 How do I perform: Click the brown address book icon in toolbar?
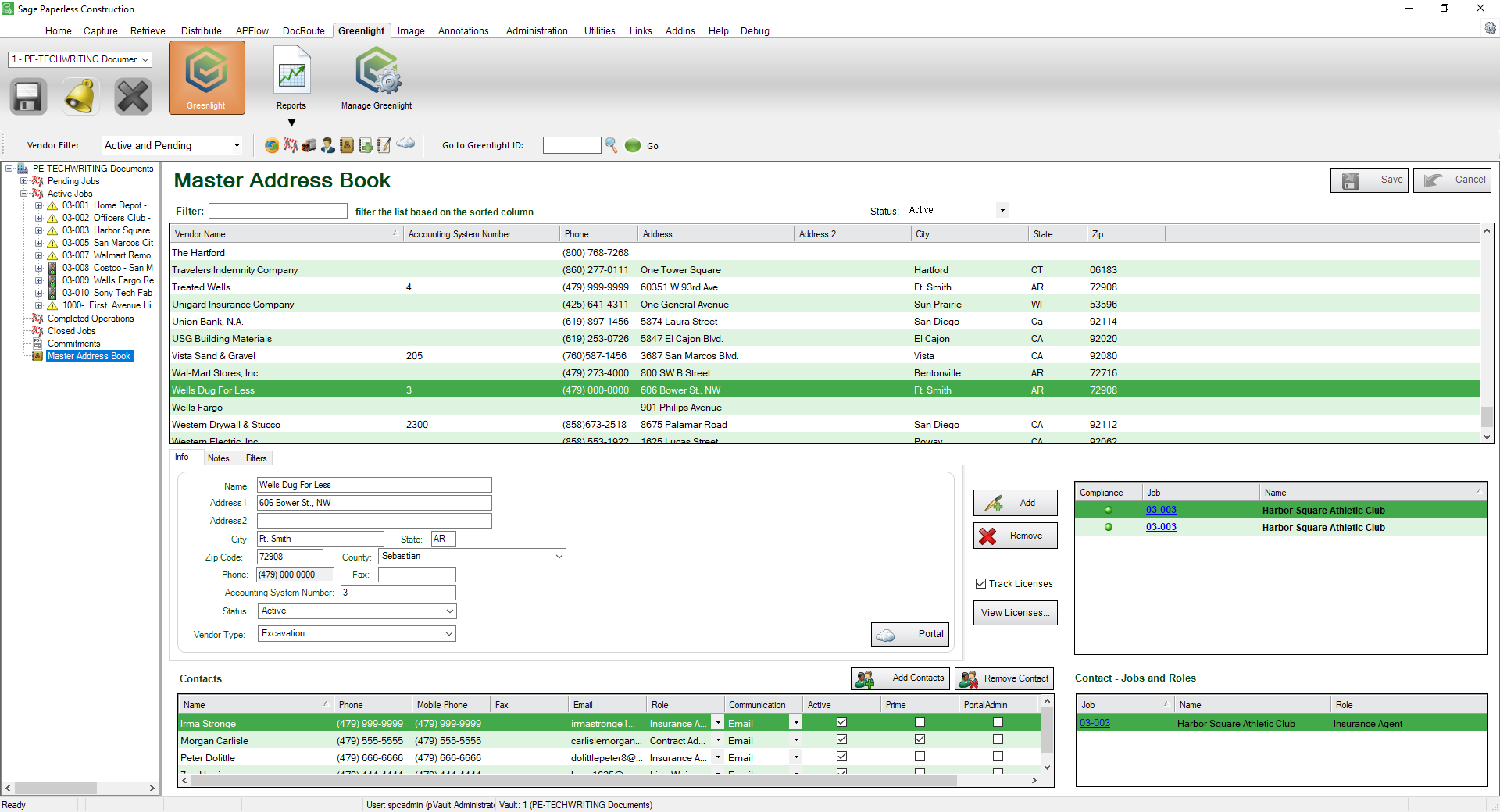(x=347, y=145)
